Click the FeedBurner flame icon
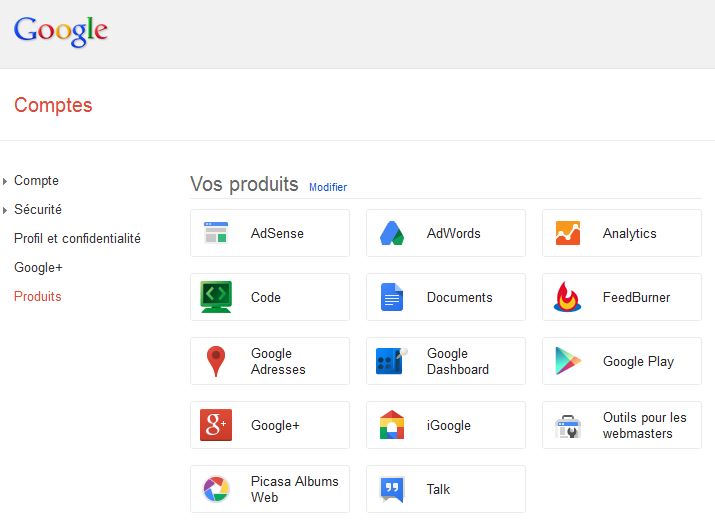715x526 pixels. (567, 297)
